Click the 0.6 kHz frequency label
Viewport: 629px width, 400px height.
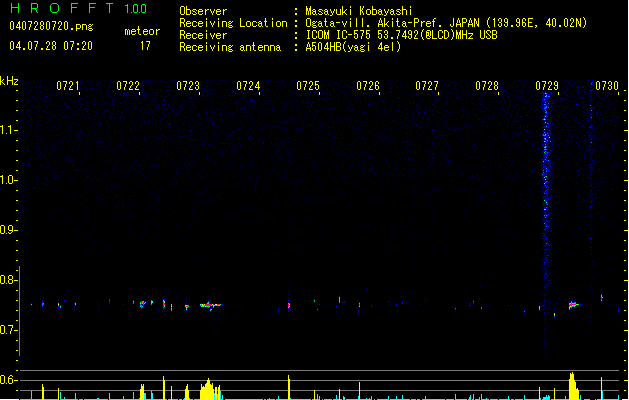[8, 380]
